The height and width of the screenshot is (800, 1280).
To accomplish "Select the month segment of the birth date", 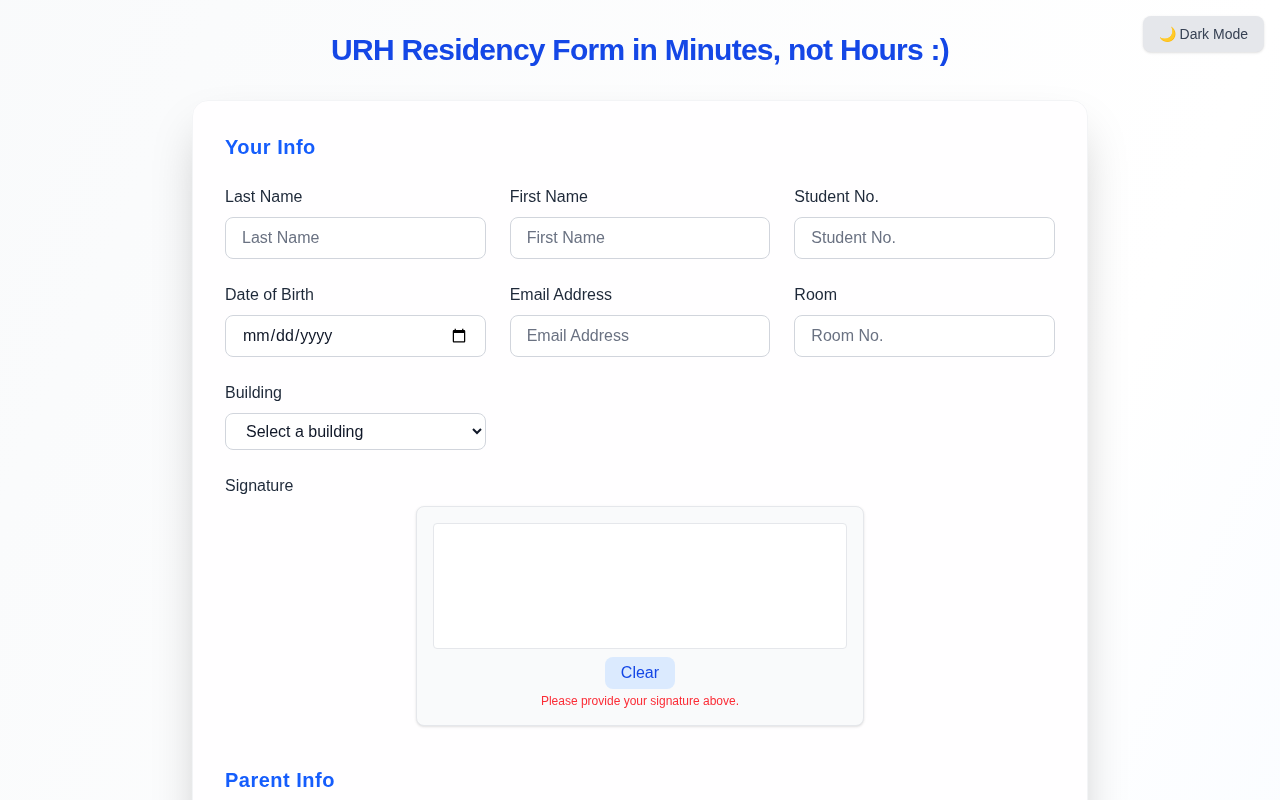I will (255, 336).
